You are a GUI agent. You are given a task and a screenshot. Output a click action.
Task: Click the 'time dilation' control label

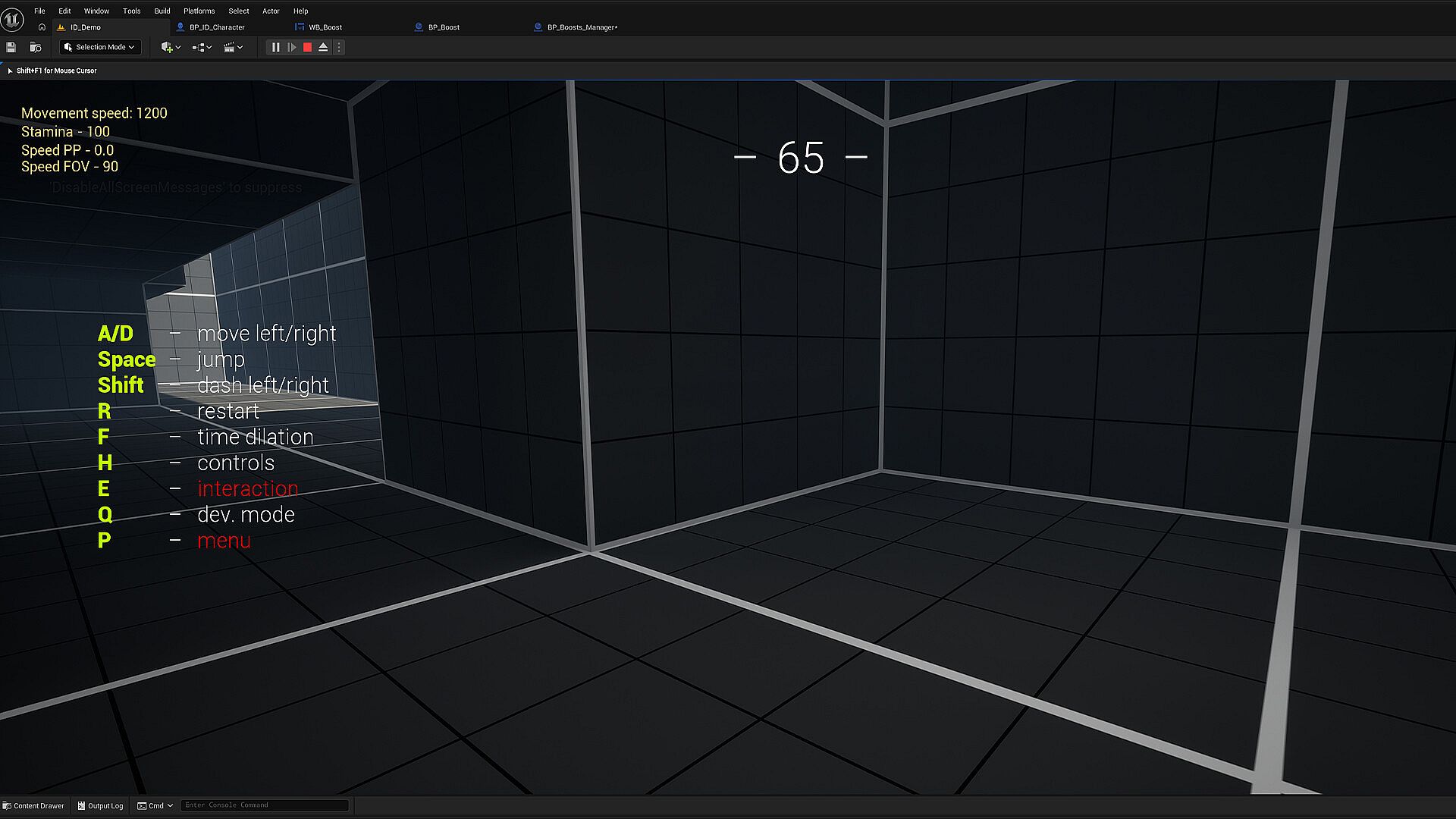256,437
